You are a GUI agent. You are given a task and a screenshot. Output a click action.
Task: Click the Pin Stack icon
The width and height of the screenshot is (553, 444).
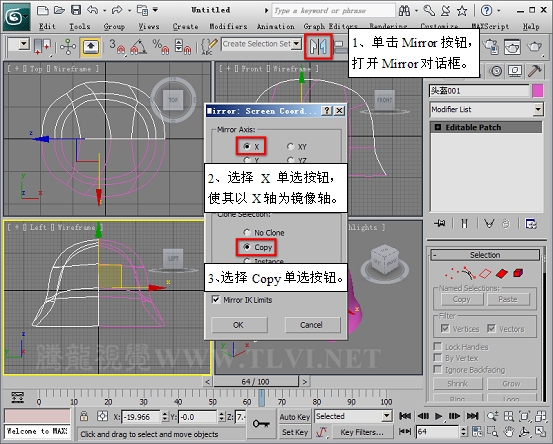click(440, 224)
